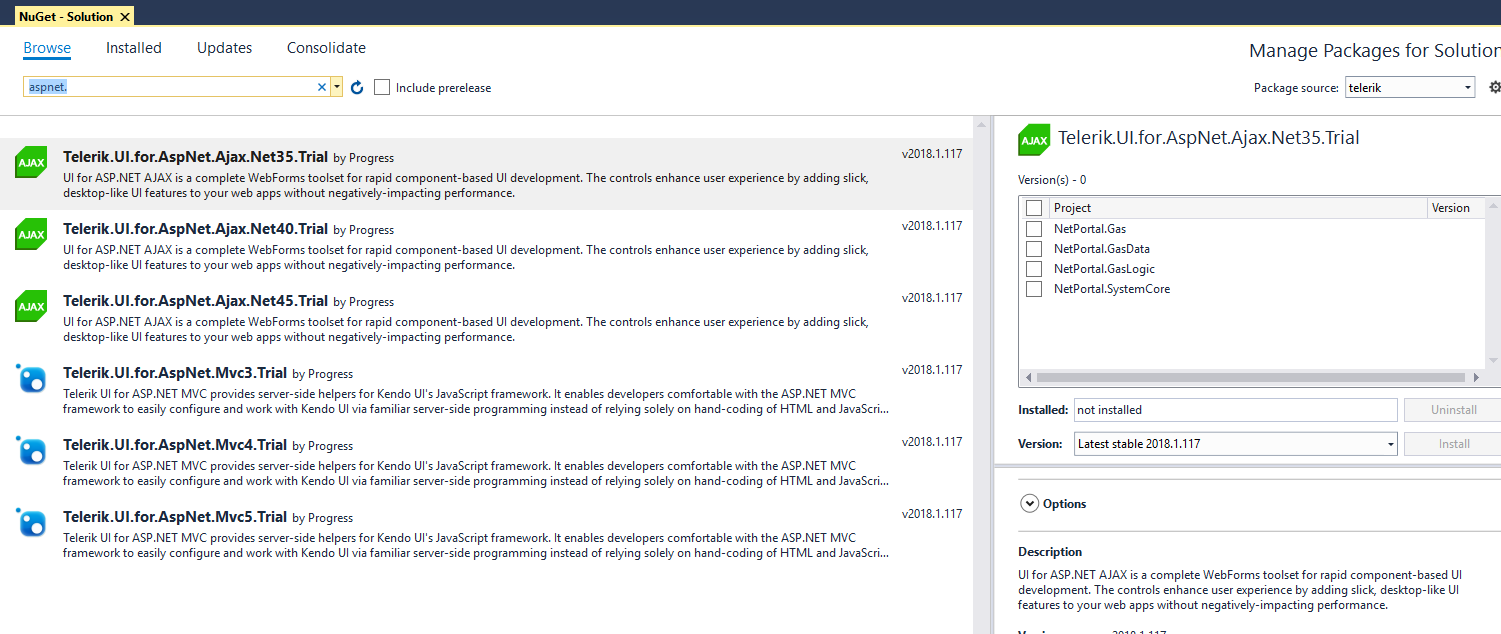
Task: Click Manage Packages for Solution heading
Action: (x=1374, y=51)
